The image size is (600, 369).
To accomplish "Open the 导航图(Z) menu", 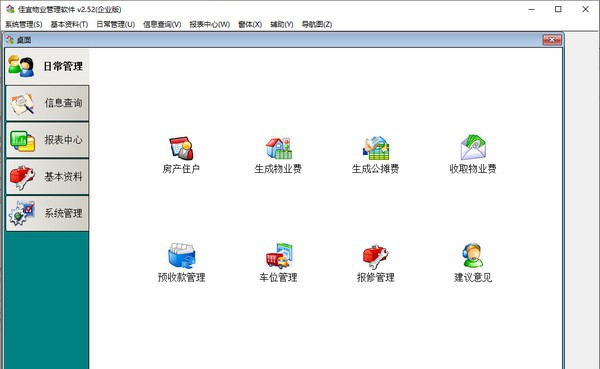I will [316, 24].
